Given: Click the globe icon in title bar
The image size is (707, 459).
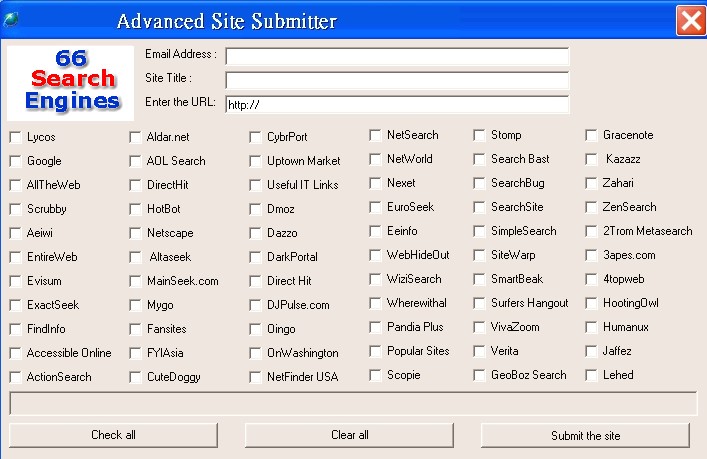Looking at the screenshot, I should pyautogui.click(x=10, y=19).
